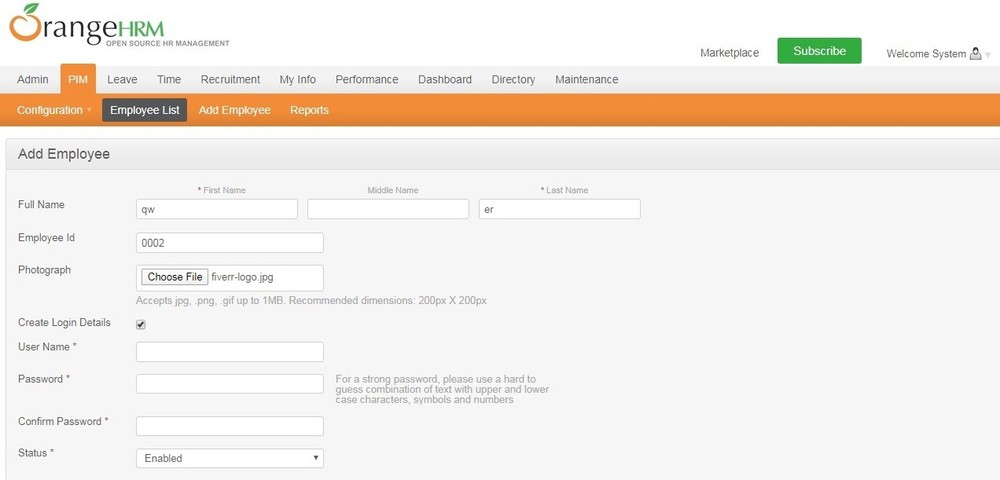This screenshot has width=1000, height=480.
Task: Click the Employee Id field showing 0002
Action: (230, 243)
